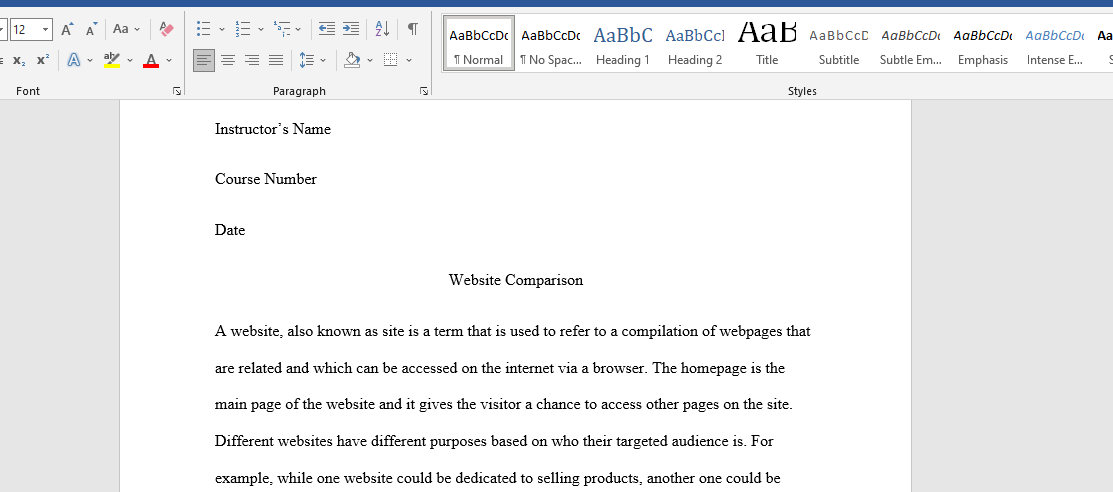Center the paragraph text
This screenshot has width=1113, height=492.
tap(228, 60)
